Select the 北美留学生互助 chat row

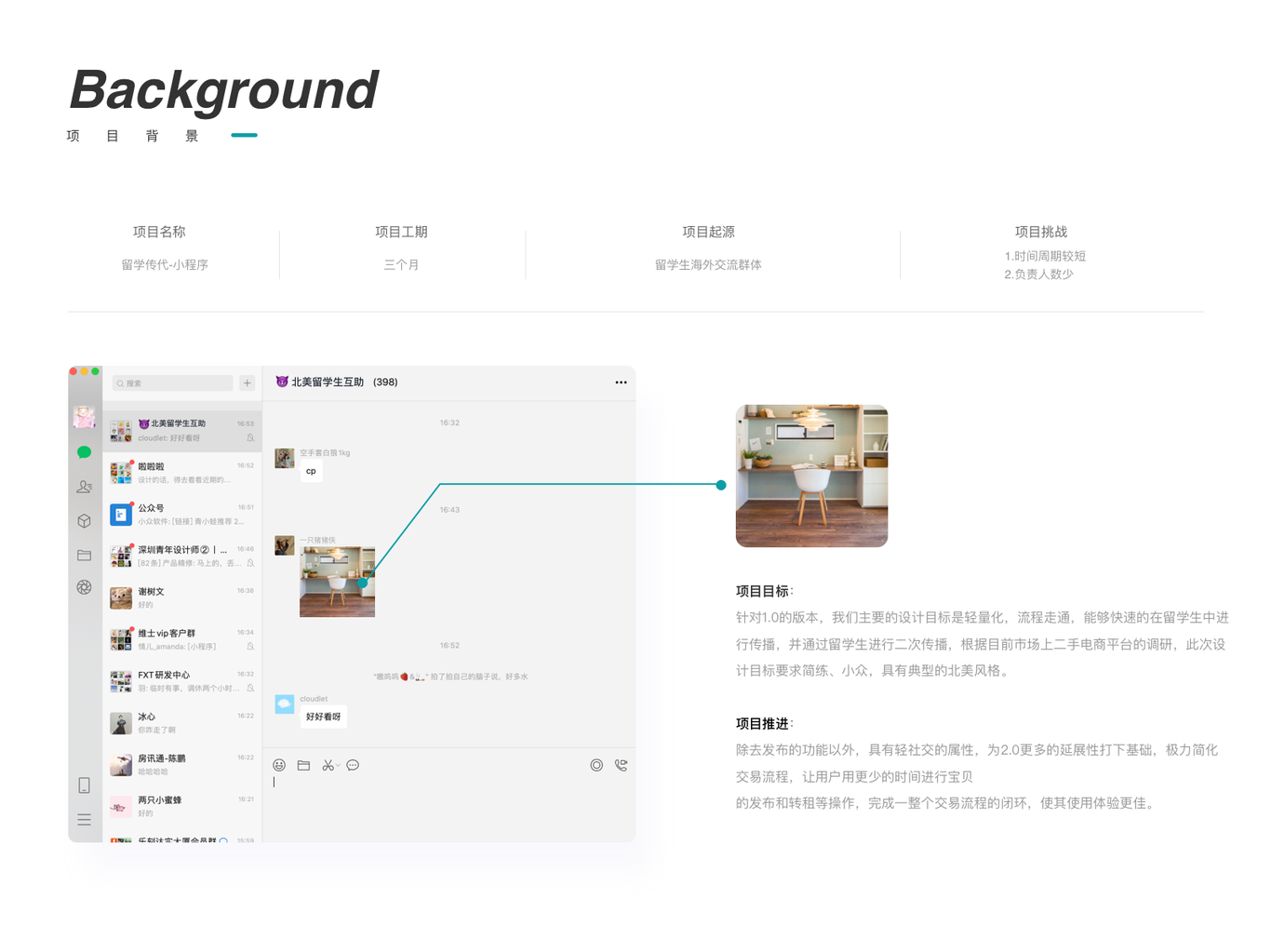pos(182,431)
